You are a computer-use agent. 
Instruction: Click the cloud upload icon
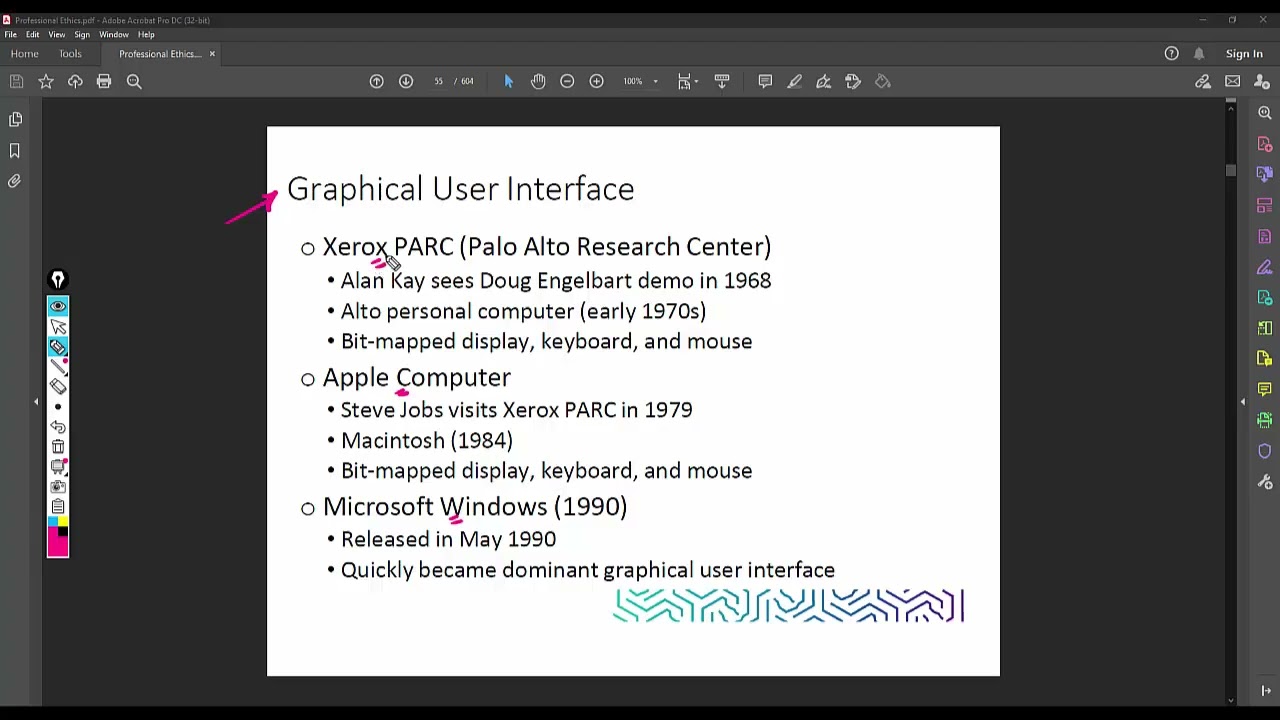pos(75,81)
